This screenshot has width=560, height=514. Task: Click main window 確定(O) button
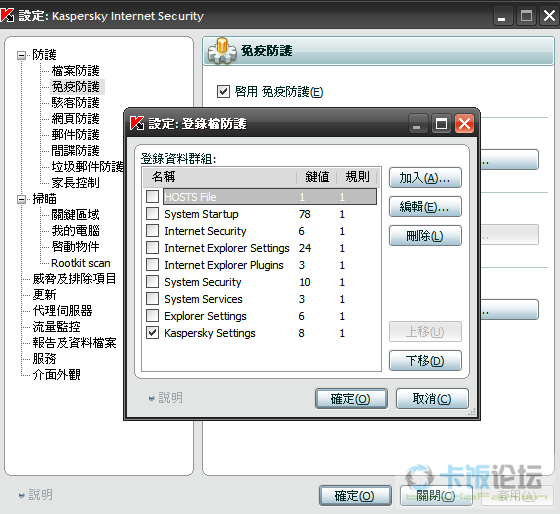(x=355, y=495)
